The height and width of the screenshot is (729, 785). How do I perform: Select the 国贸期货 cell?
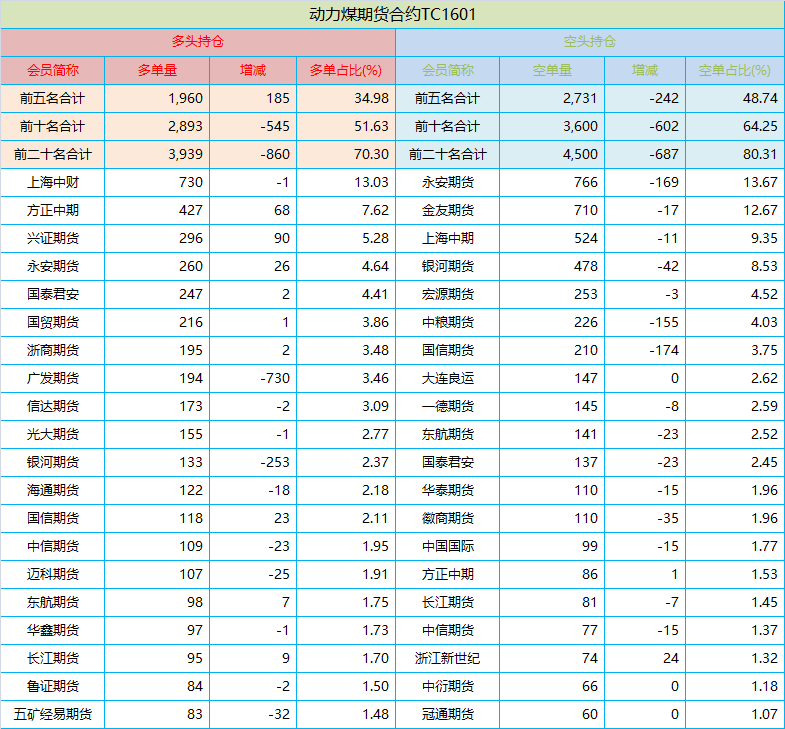pos(53,322)
